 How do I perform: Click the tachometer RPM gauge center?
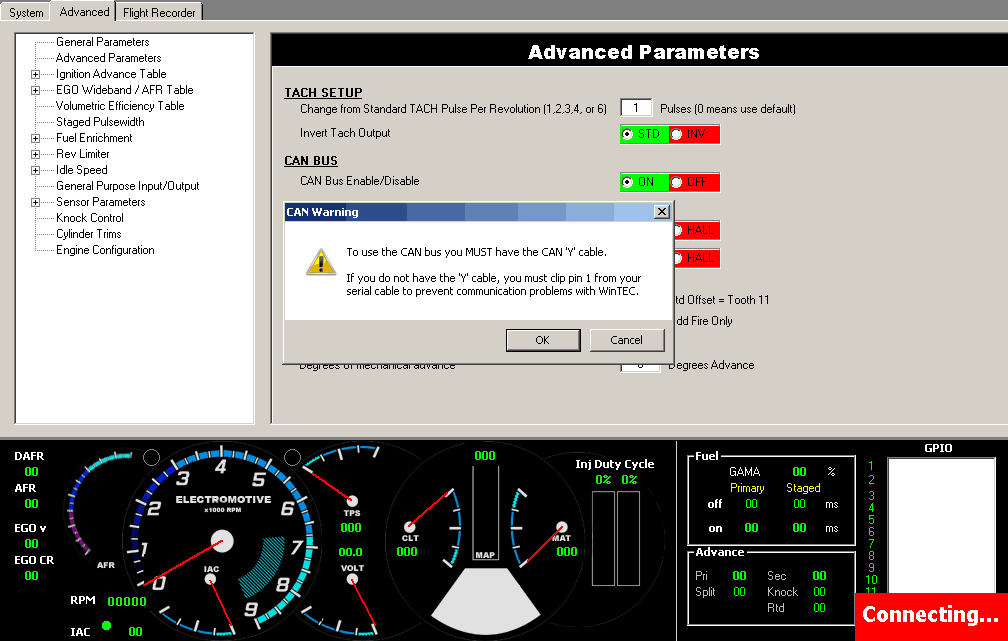point(221,541)
